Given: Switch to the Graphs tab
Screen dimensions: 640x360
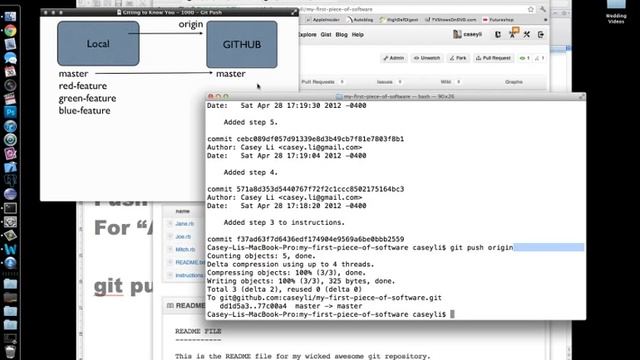Looking at the screenshot, I should [x=513, y=82].
